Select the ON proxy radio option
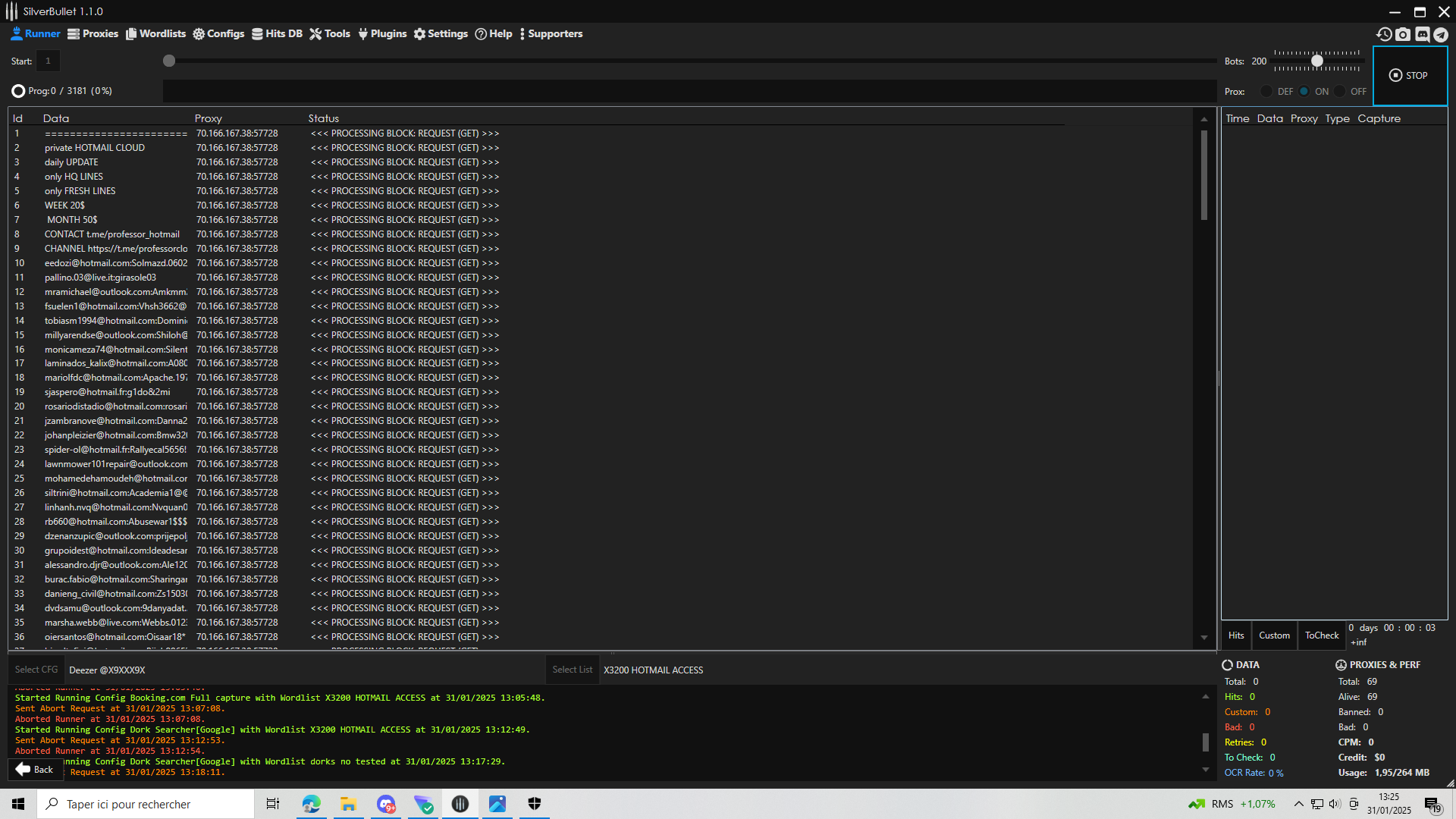Viewport: 1456px width, 819px height. tap(1304, 91)
